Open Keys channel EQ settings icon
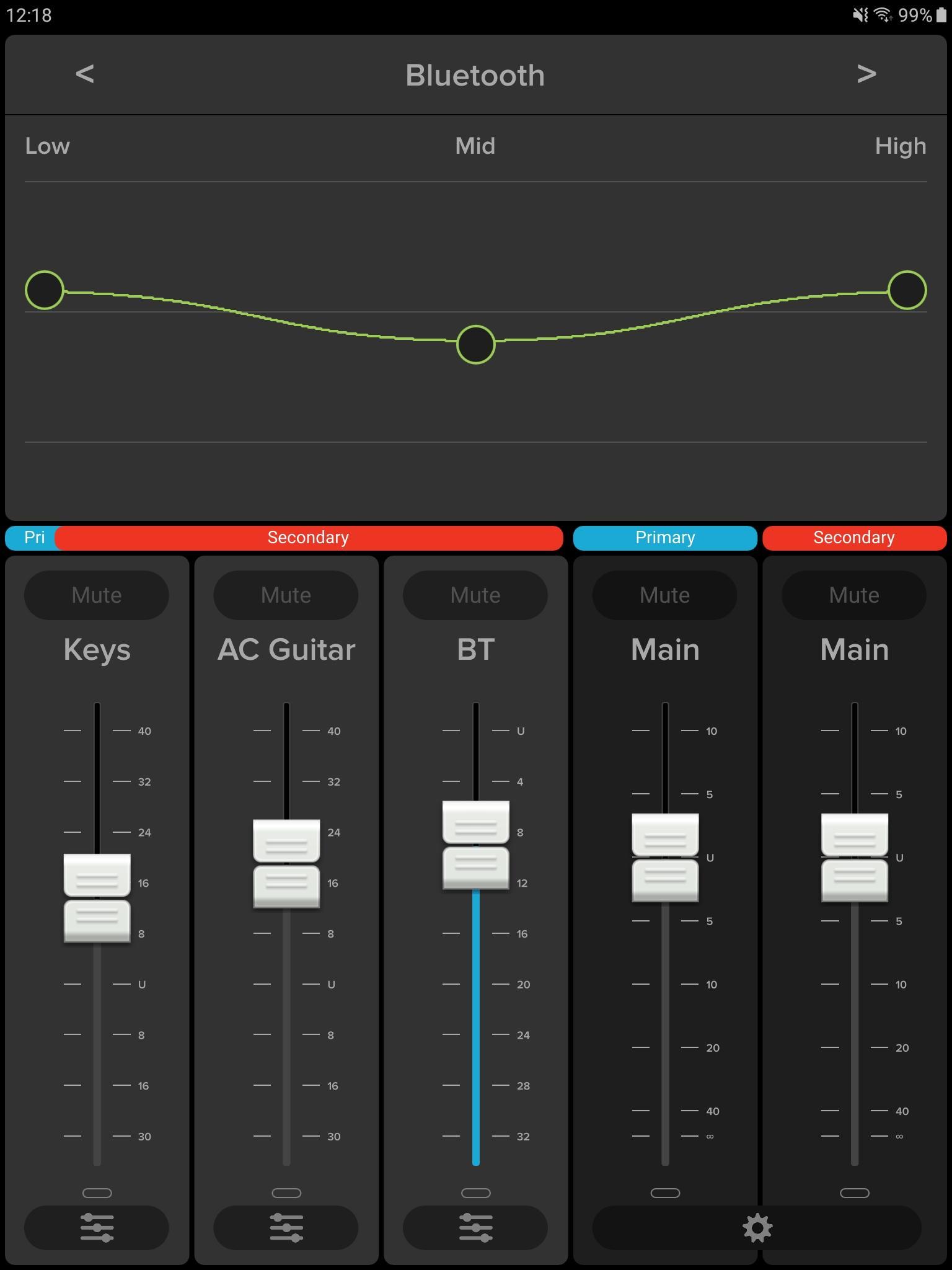Screen dimensions: 952x1270 tap(97, 1227)
